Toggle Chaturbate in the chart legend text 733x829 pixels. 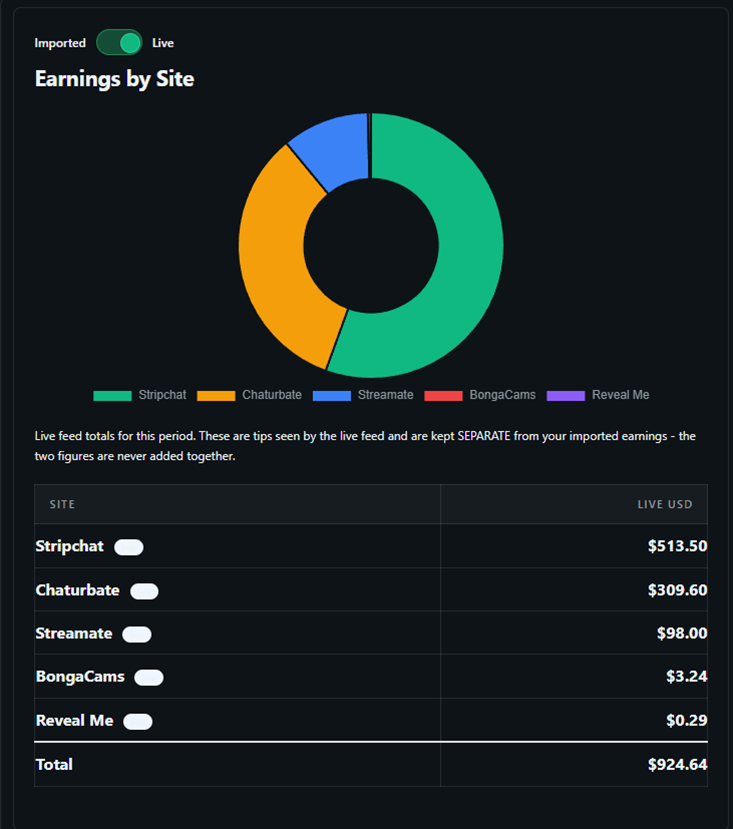click(272, 395)
